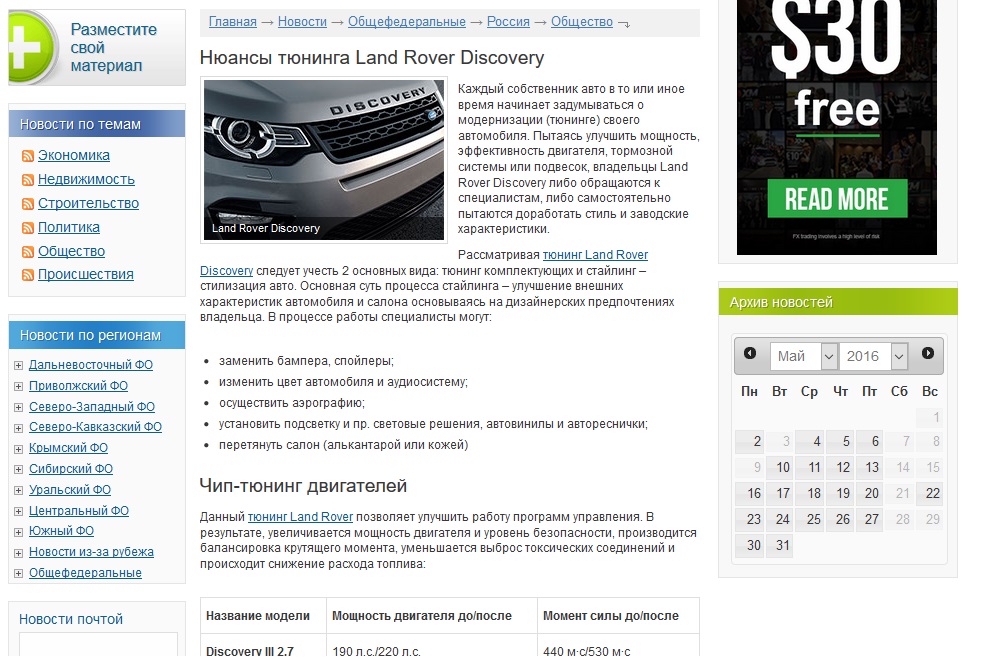Open Россия breadcrumb link
Image resolution: width=991 pixels, height=662 pixels.
coord(508,21)
